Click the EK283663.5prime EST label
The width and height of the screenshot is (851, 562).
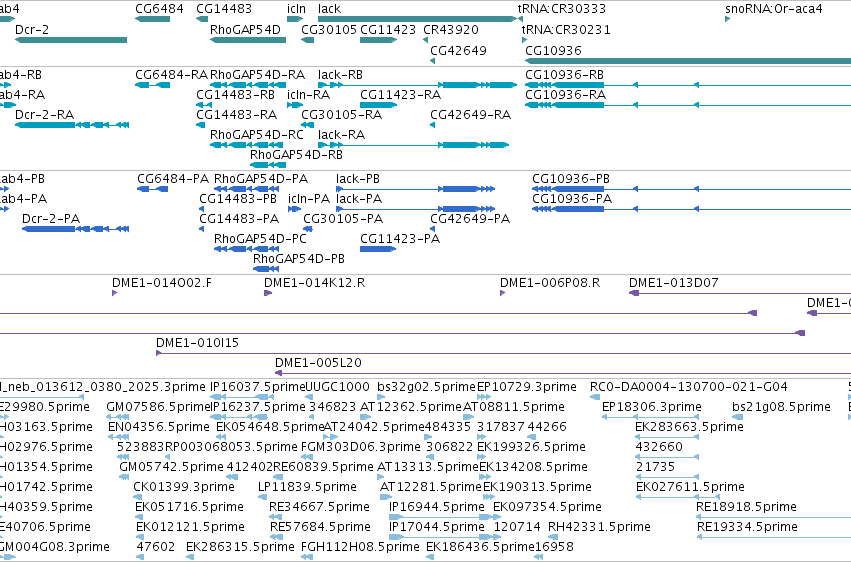click(689, 427)
